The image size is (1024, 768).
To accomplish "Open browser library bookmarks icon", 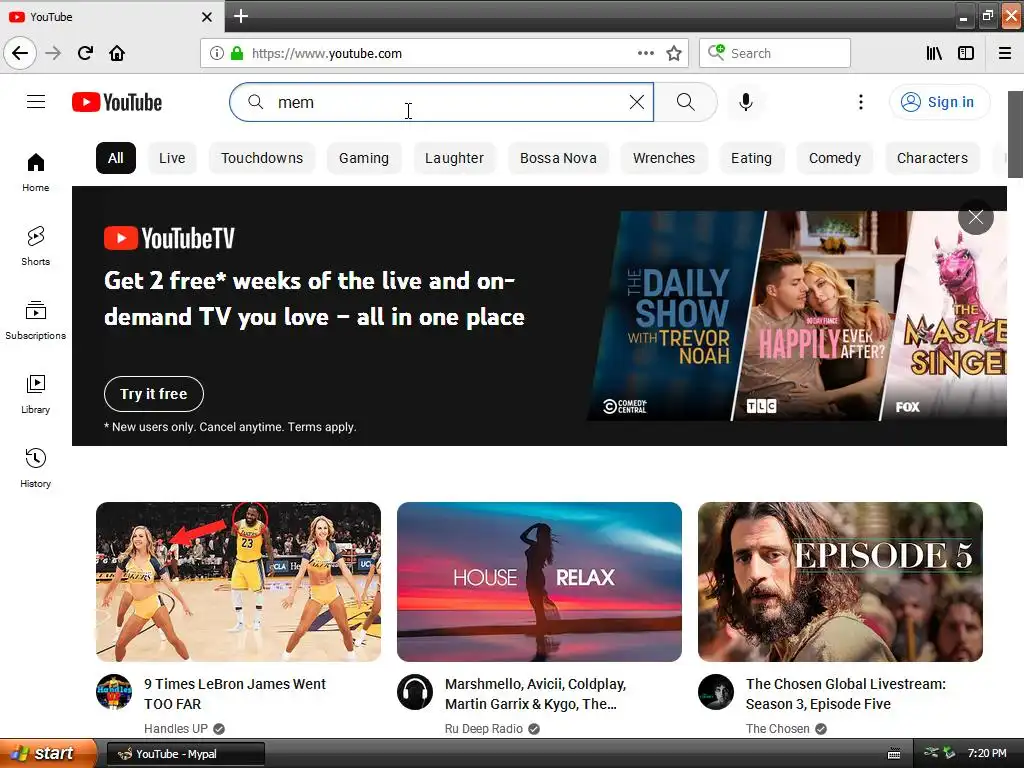I will (x=935, y=53).
